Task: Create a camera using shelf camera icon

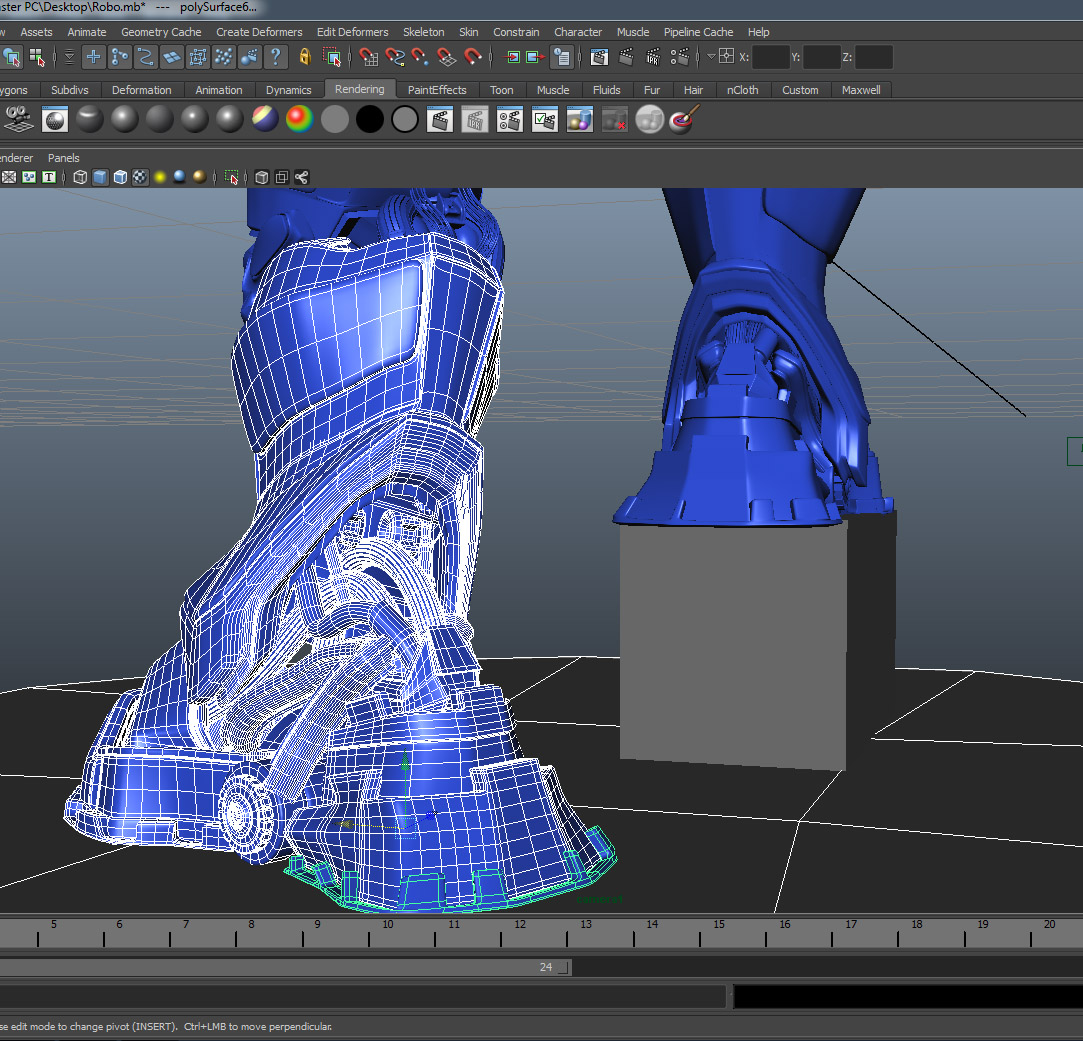Action: [x=19, y=120]
